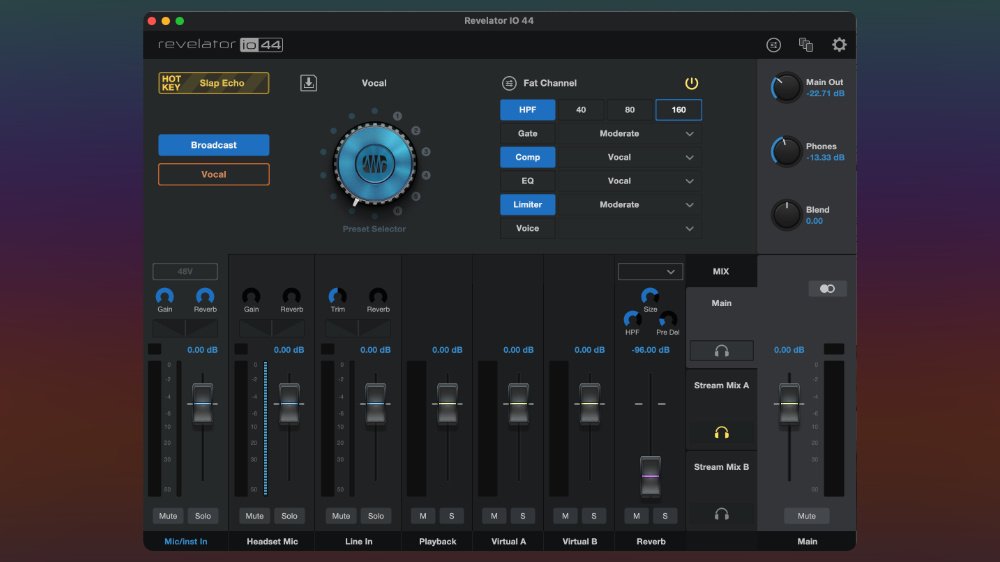The width and height of the screenshot is (1000, 562).
Task: Click the Slap Echo hot key button
Action: tap(214, 83)
